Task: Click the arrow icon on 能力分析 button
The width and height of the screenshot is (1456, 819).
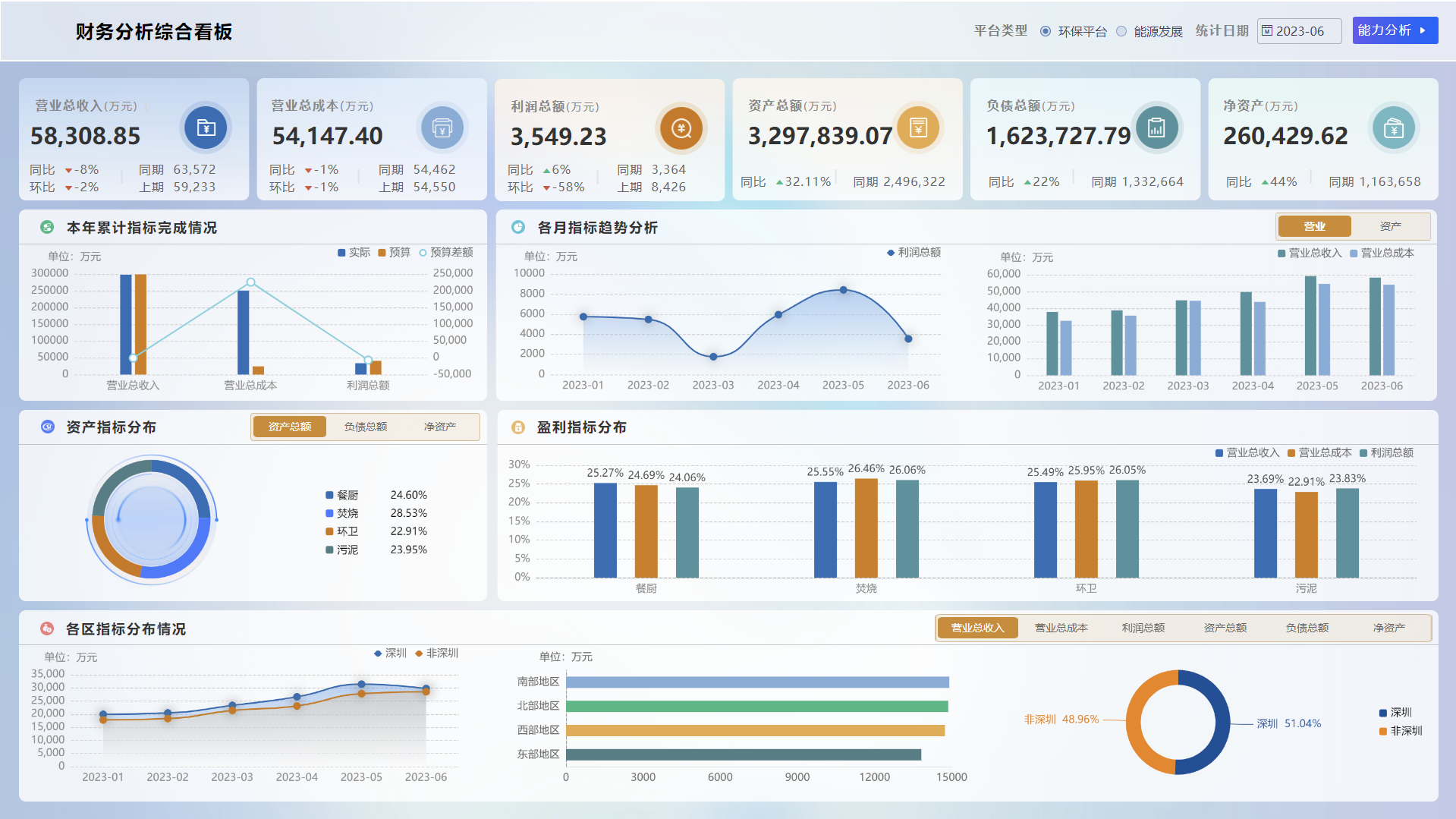Action: pyautogui.click(x=1423, y=30)
